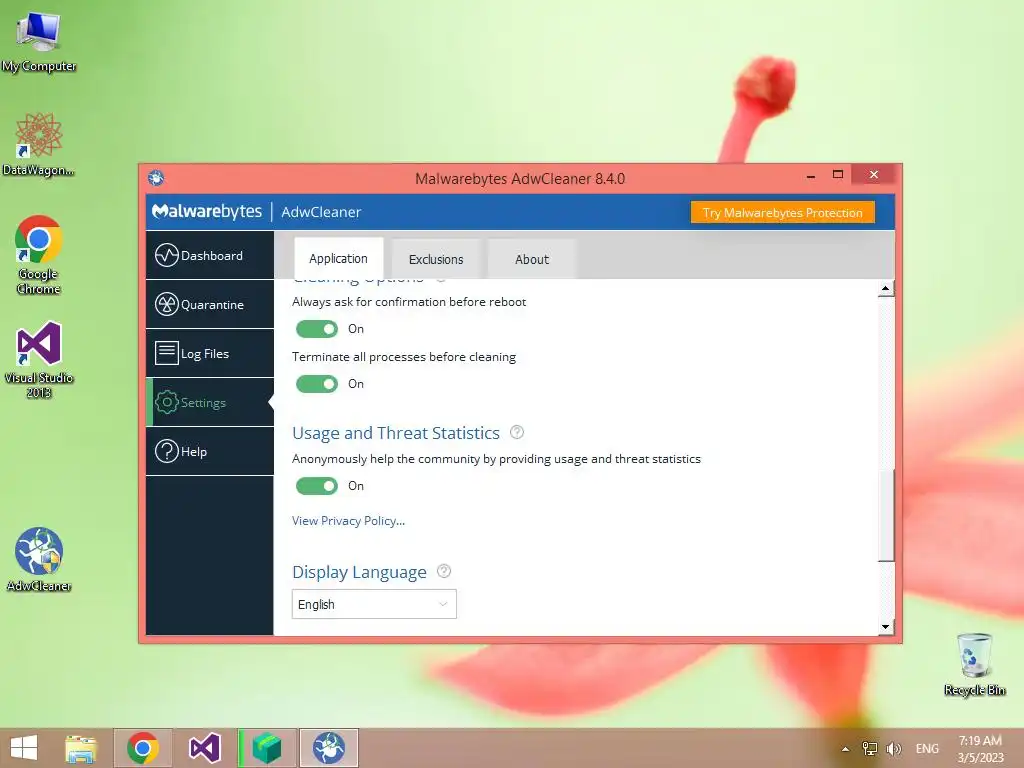Viewport: 1024px width, 768px height.
Task: Open the Help section in the sidebar
Action: coord(210,451)
